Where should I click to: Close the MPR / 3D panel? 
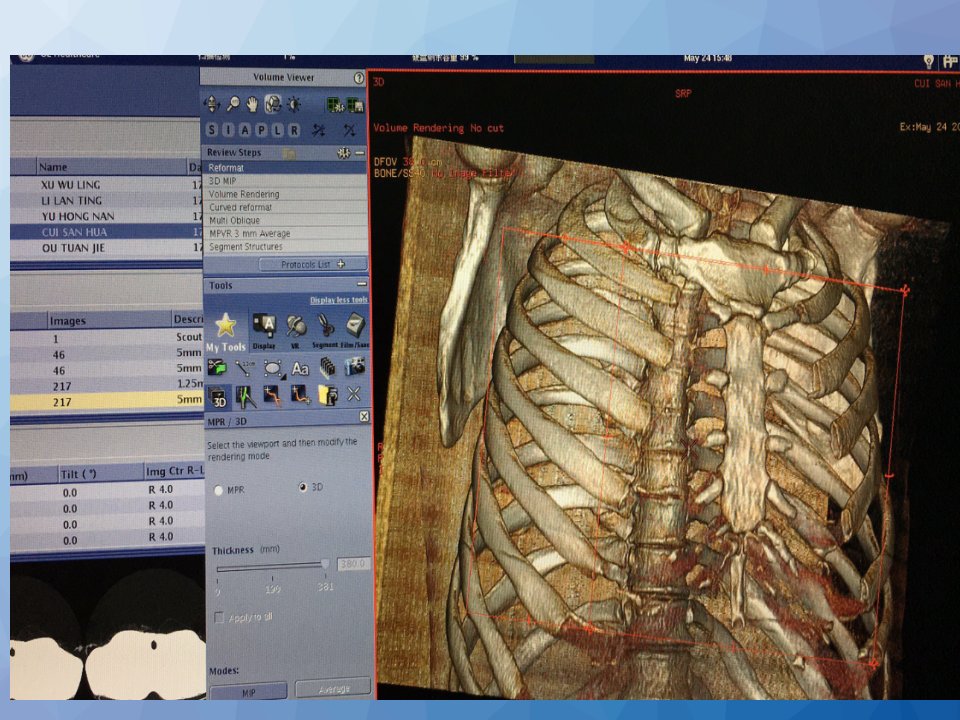[x=364, y=416]
